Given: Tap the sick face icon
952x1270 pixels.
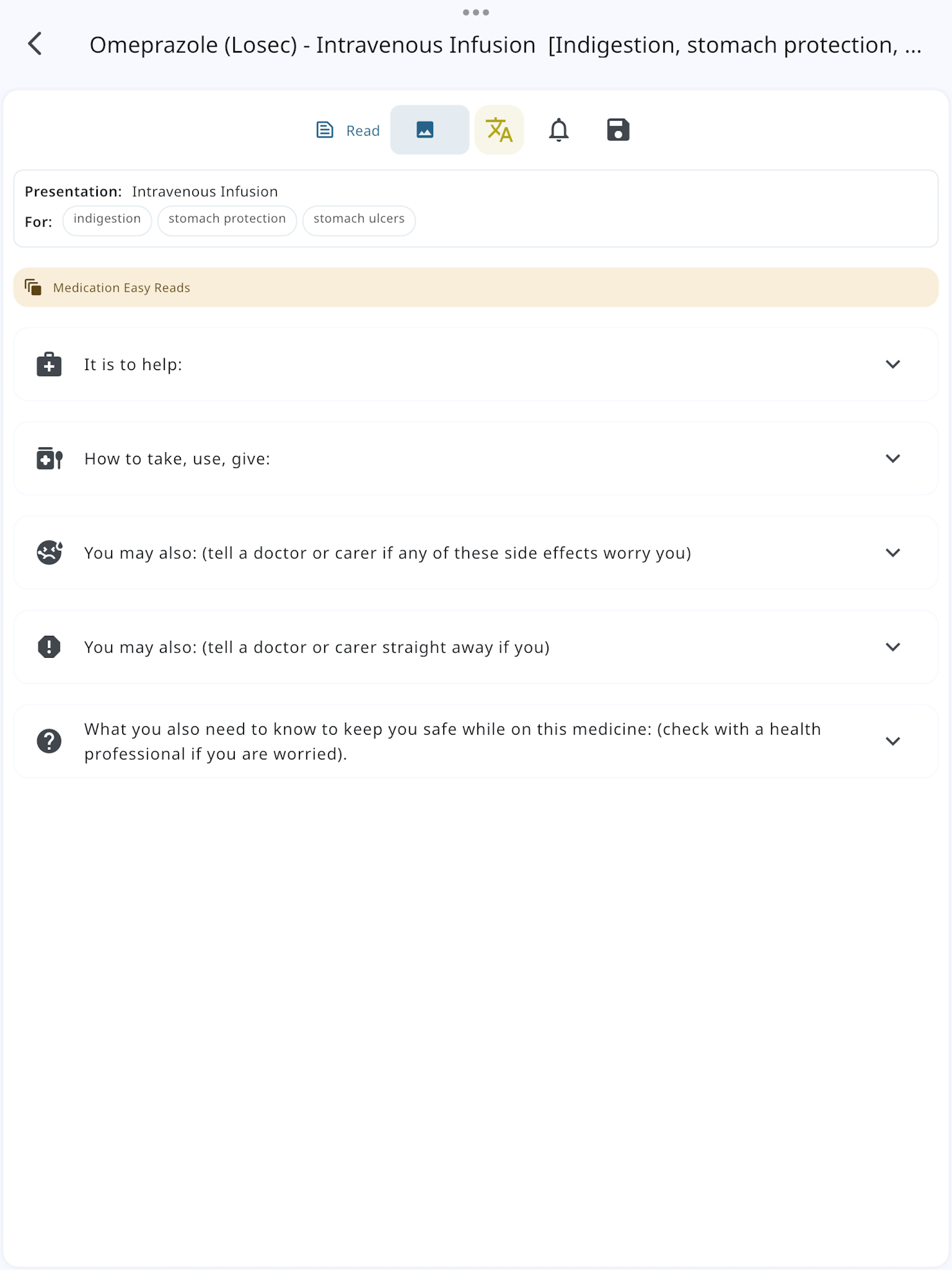Looking at the screenshot, I should pyautogui.click(x=49, y=553).
